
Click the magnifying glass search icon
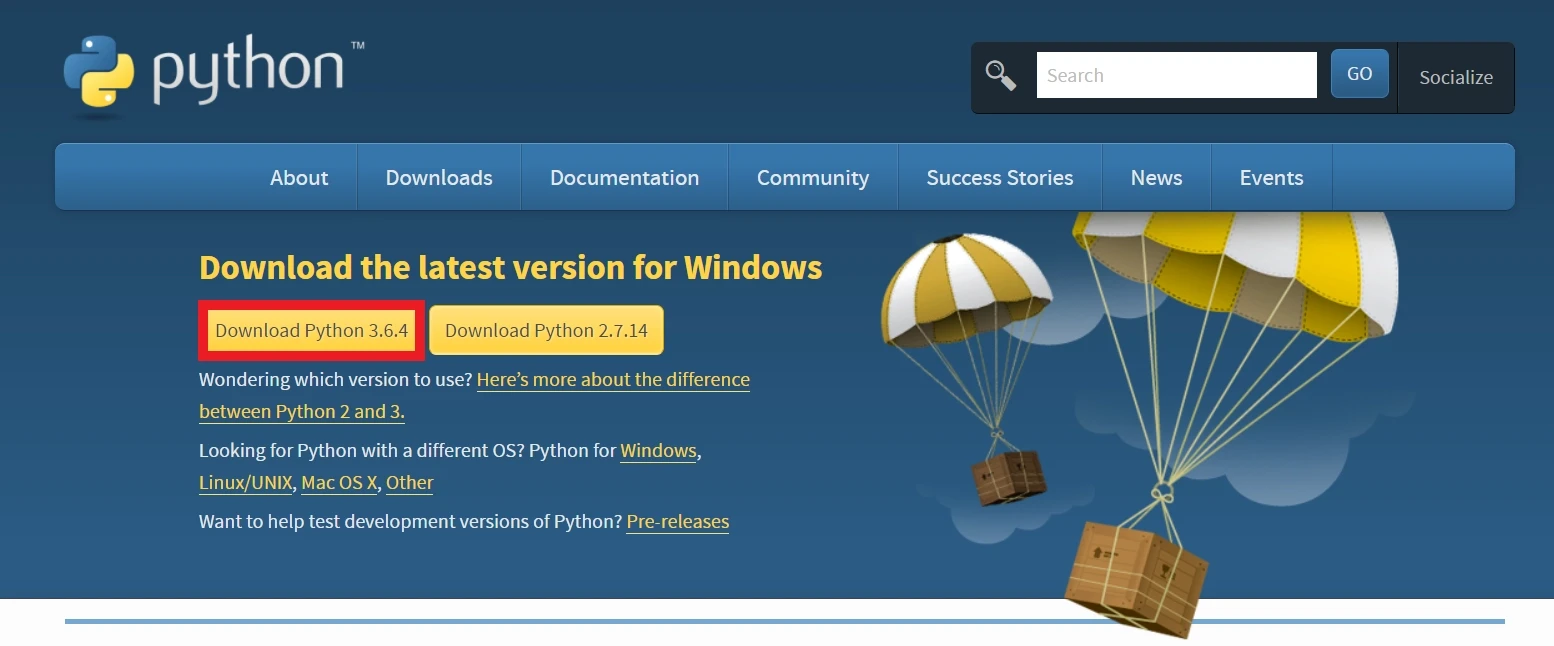click(1001, 76)
